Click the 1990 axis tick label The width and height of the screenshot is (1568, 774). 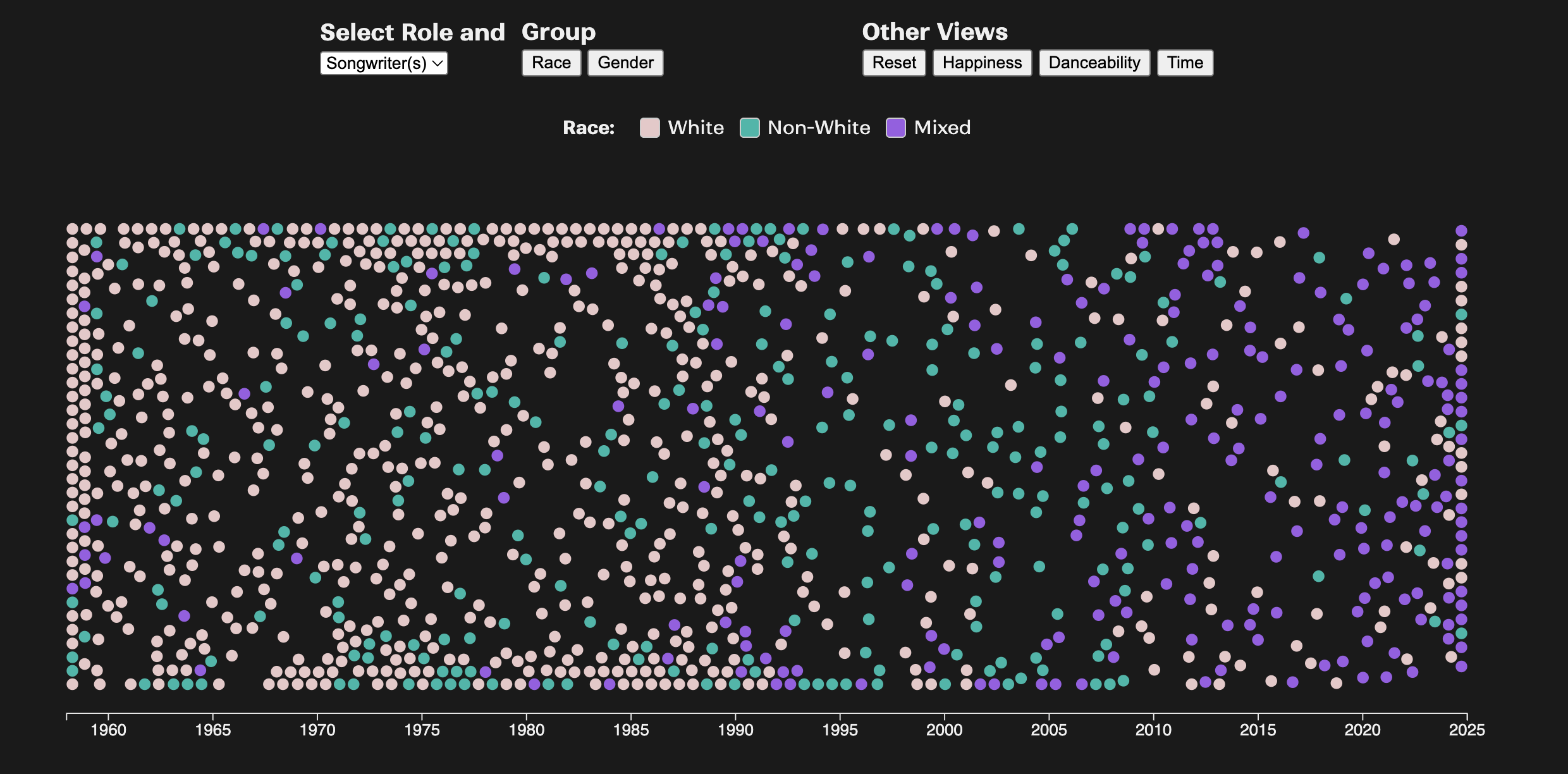click(x=735, y=730)
